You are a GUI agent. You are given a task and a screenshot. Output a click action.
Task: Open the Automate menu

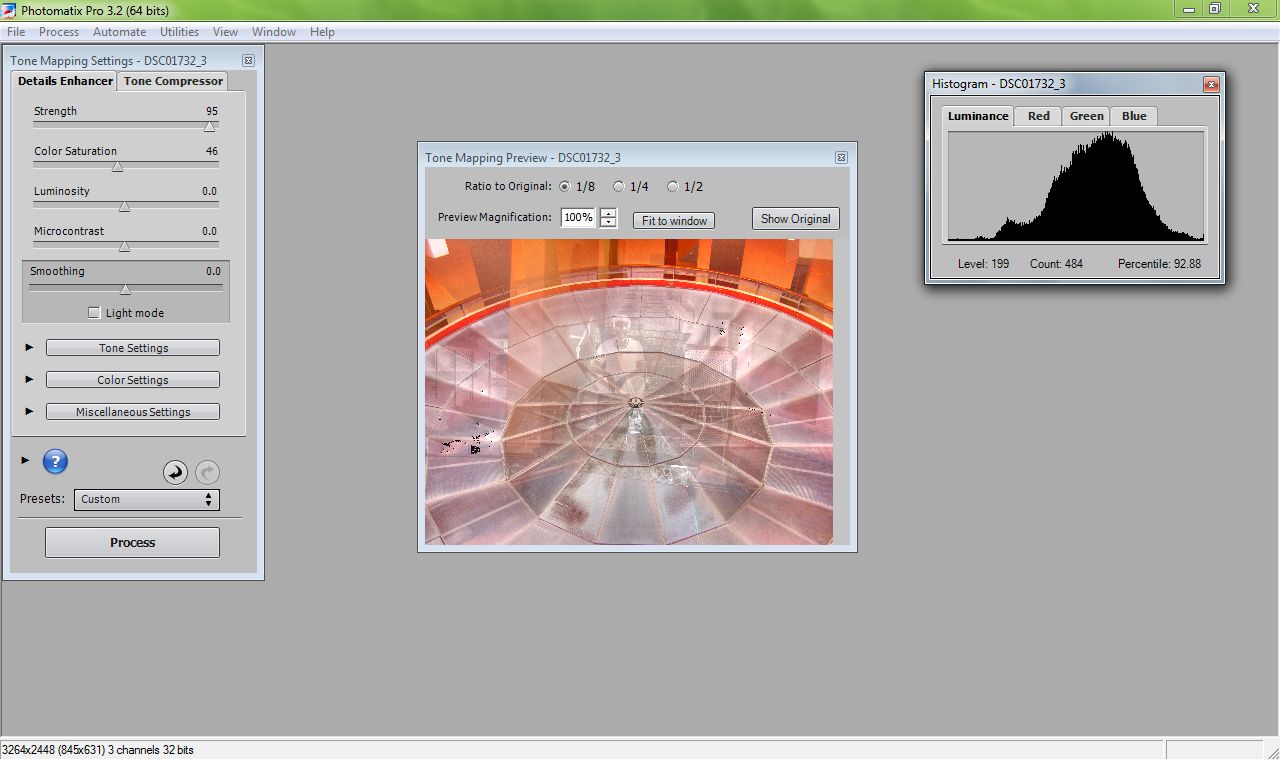click(x=119, y=32)
